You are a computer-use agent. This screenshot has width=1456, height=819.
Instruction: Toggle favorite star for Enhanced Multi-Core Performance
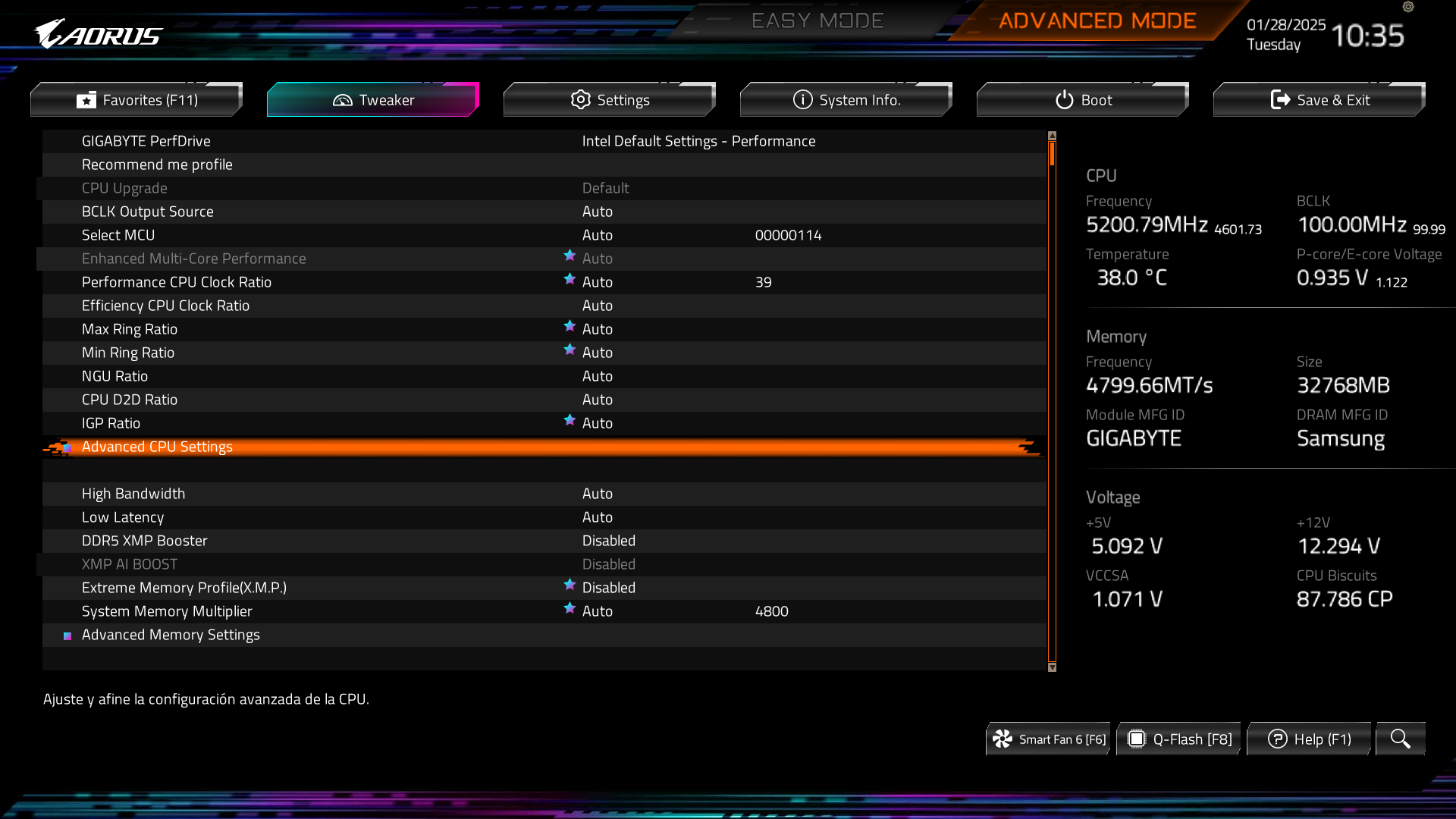[x=570, y=256]
